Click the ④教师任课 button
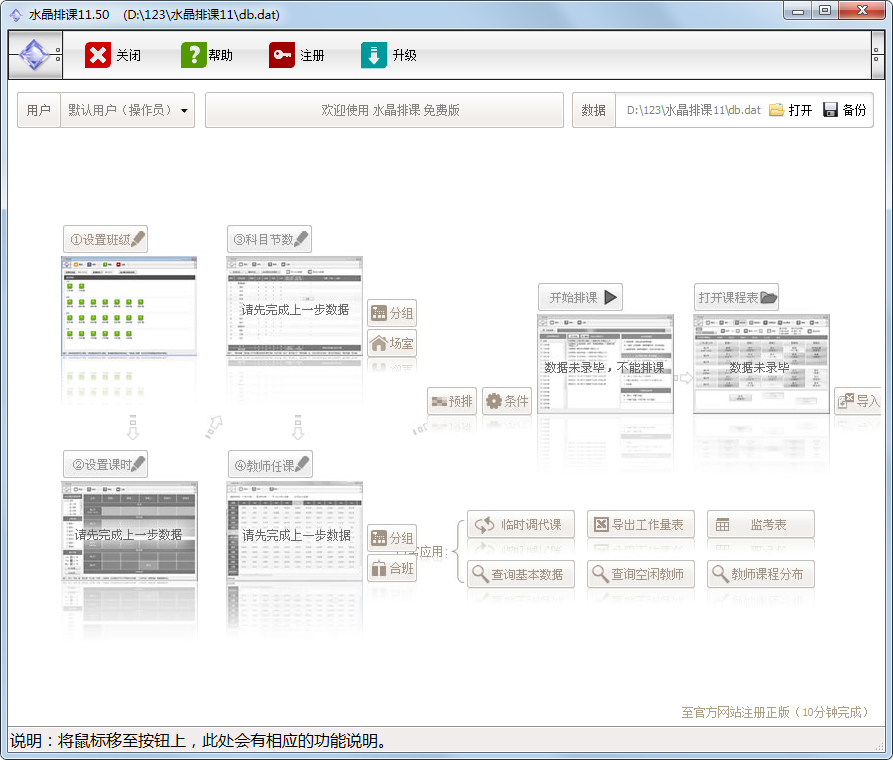The height and width of the screenshot is (760, 893). click(x=270, y=465)
